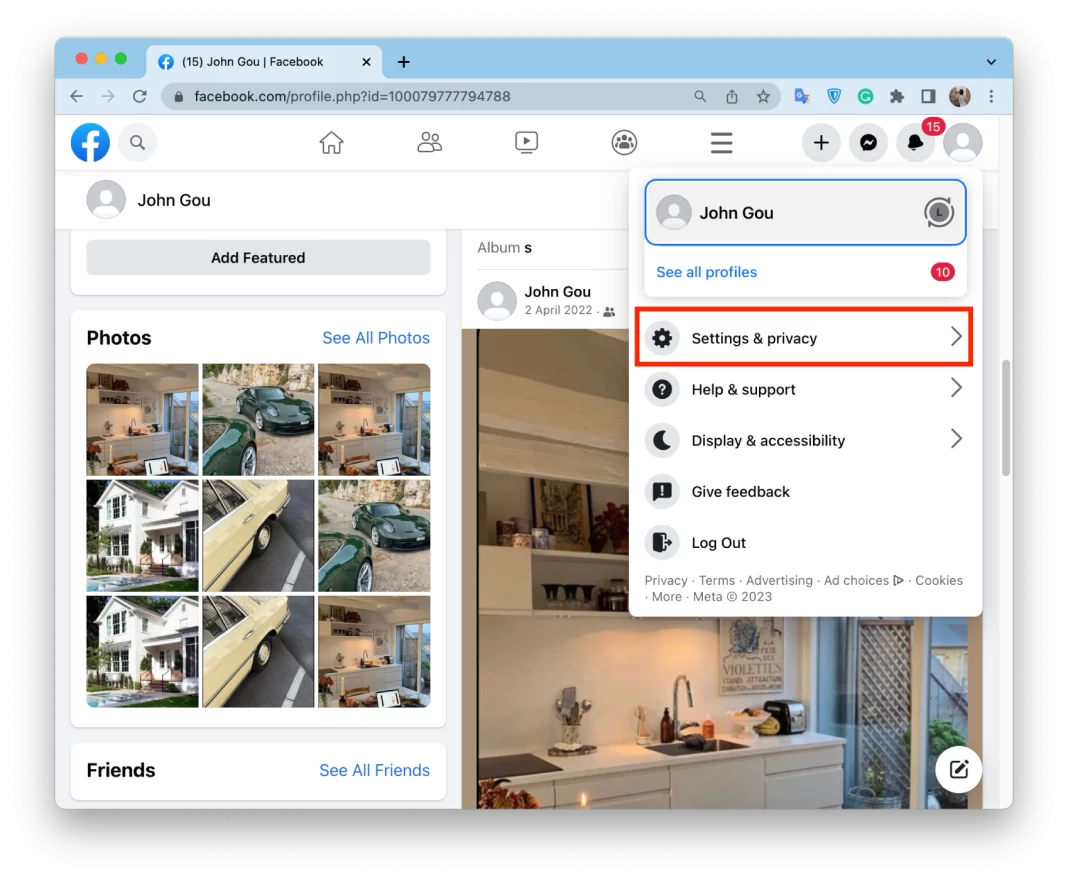Click the Facebook logo
This screenshot has width=1068, height=881.
[91, 143]
